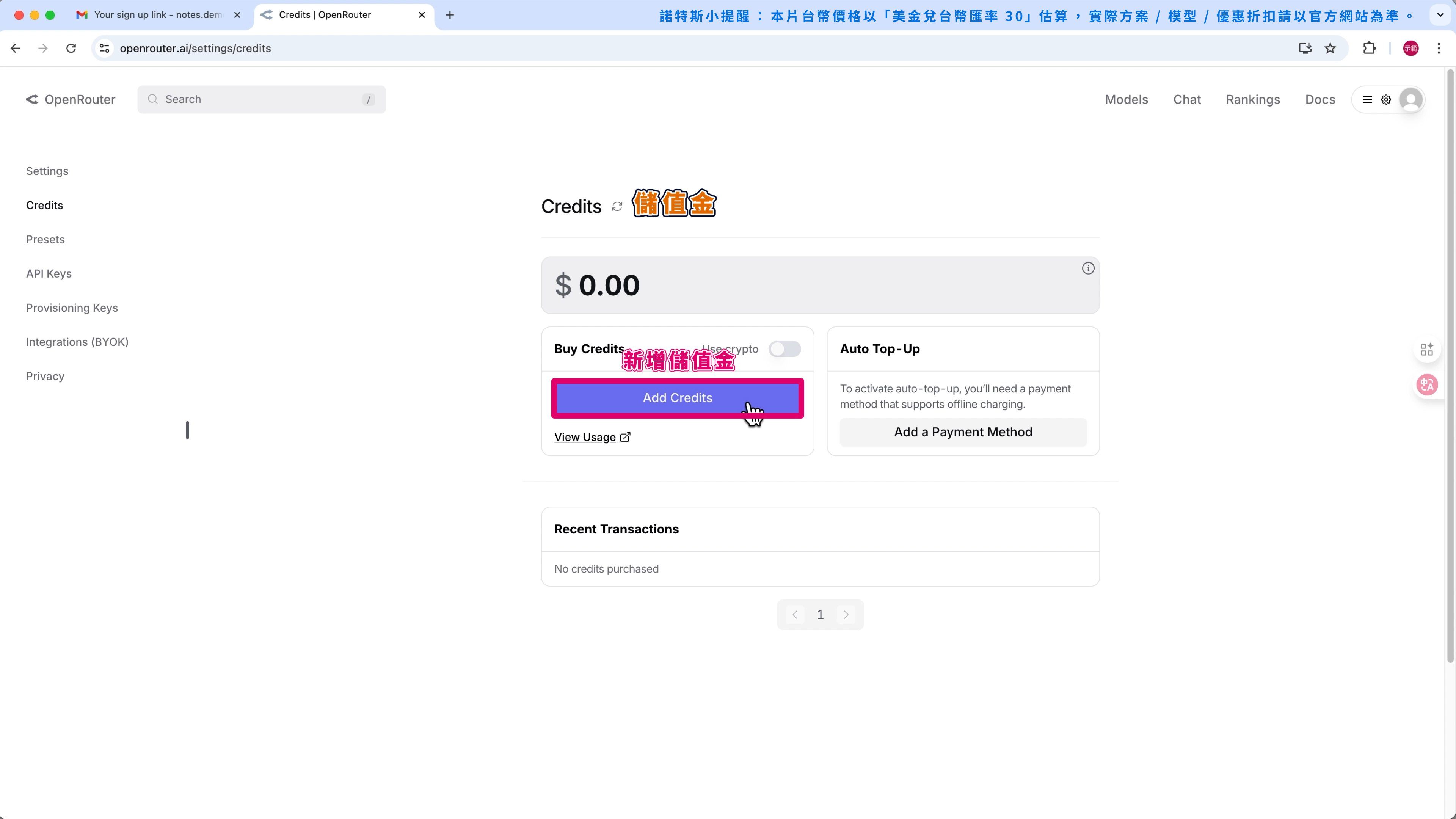
Task: Open the View Usage link
Action: pos(585,438)
